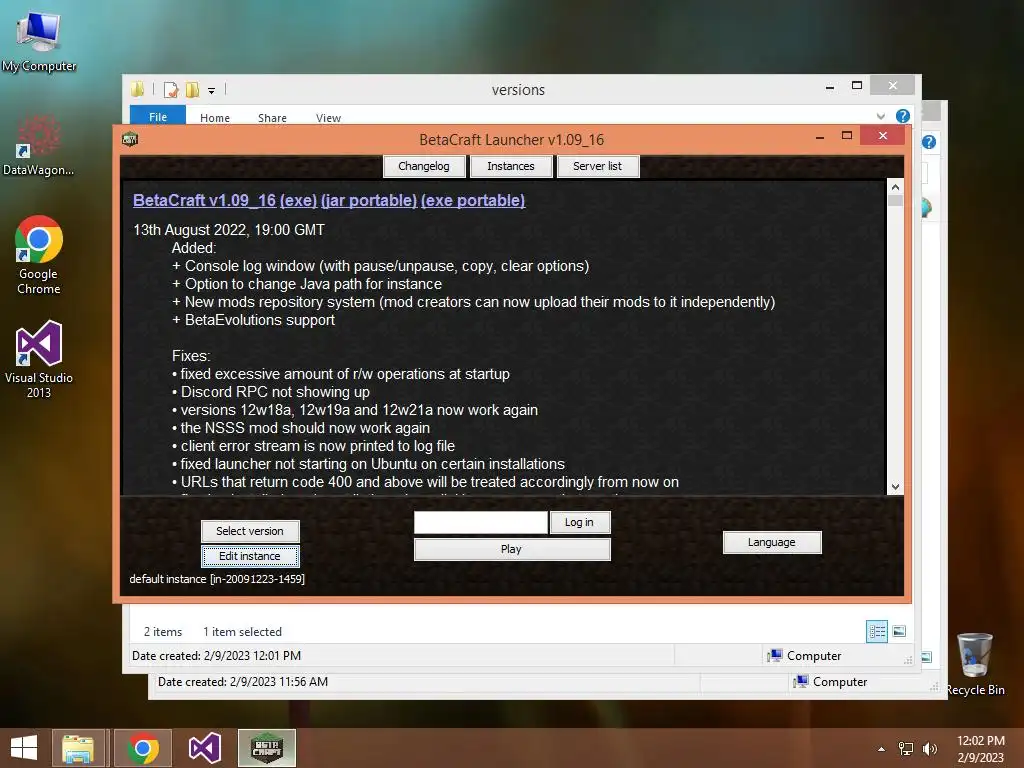Open the Recycle Bin icon
1024x768 pixels.
(975, 664)
